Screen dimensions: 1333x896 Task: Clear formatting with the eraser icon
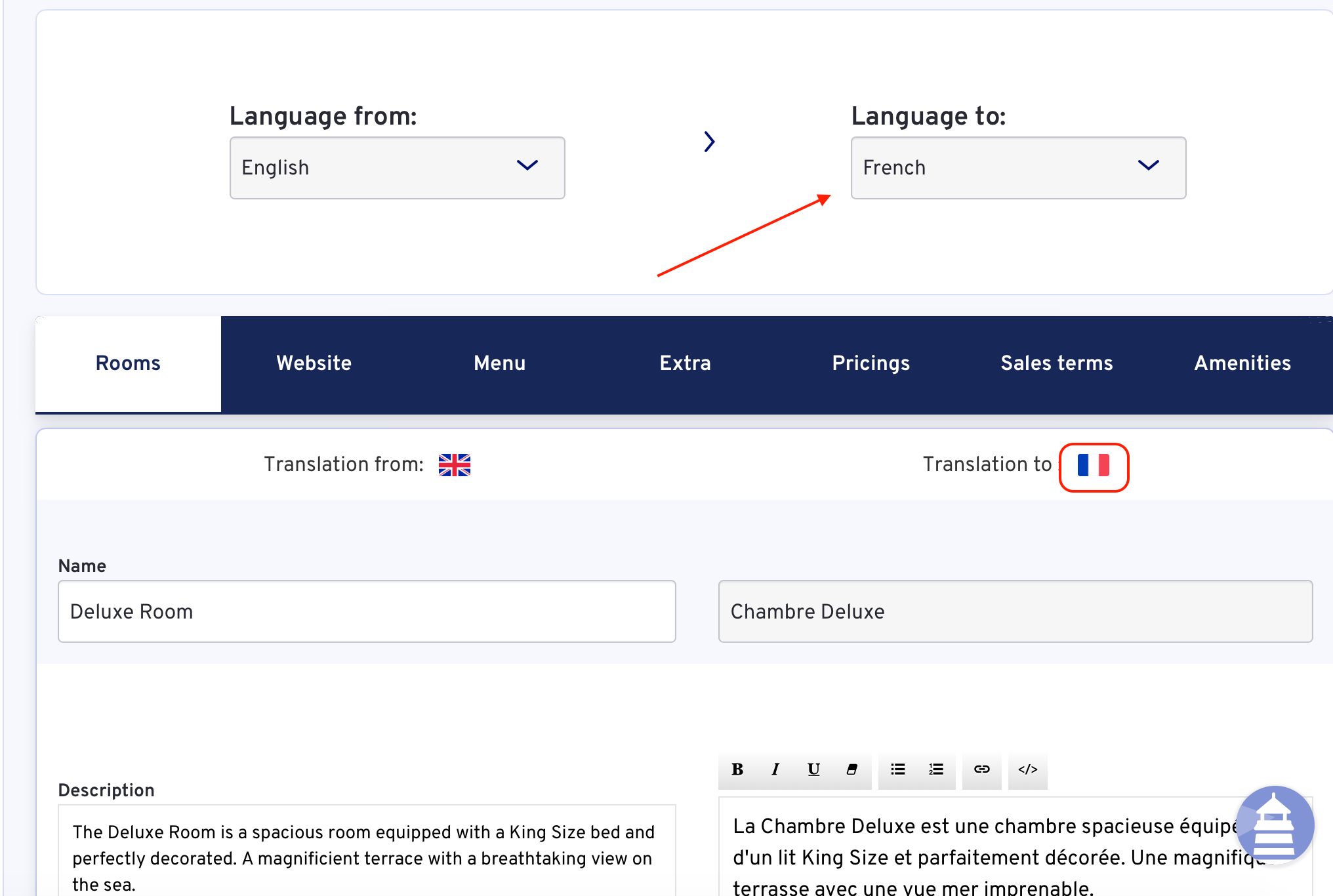tap(851, 769)
